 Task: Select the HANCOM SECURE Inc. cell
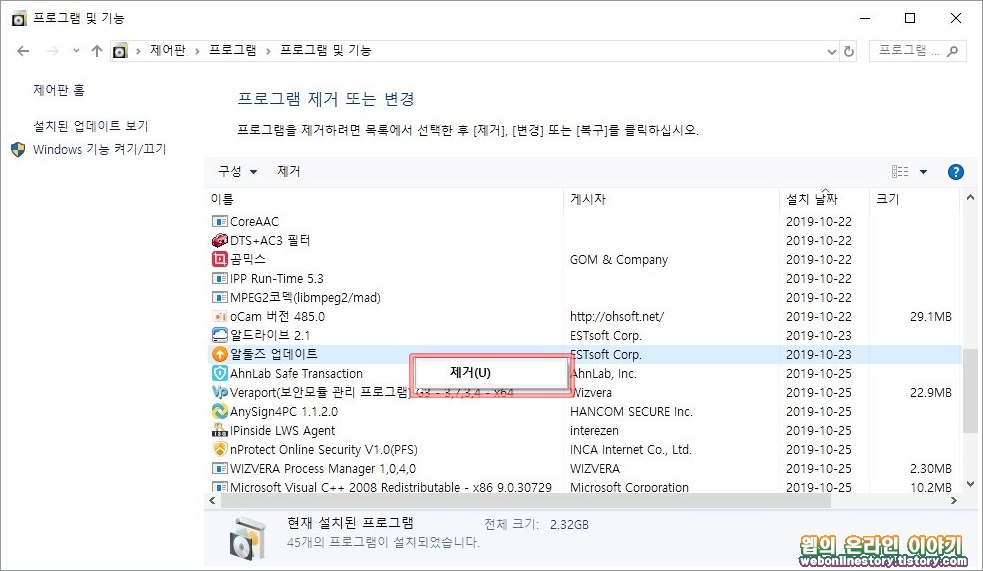[631, 411]
